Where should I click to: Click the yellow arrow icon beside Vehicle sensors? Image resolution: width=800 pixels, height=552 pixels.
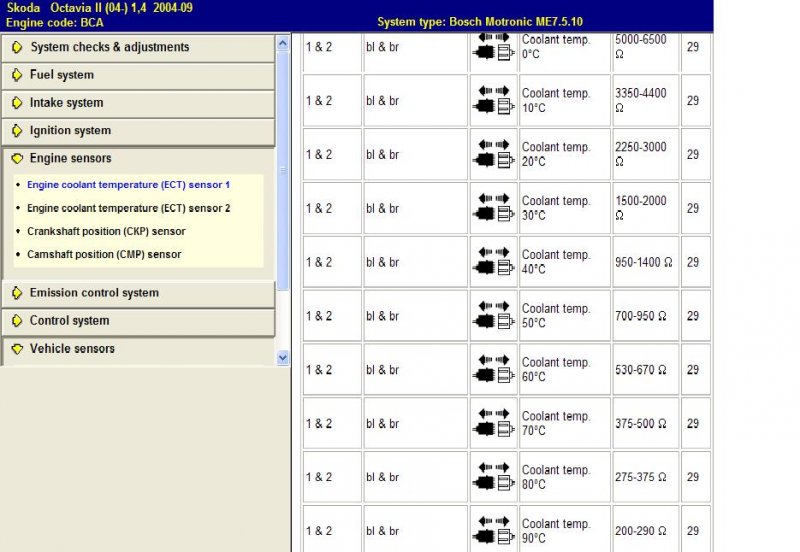tap(17, 349)
